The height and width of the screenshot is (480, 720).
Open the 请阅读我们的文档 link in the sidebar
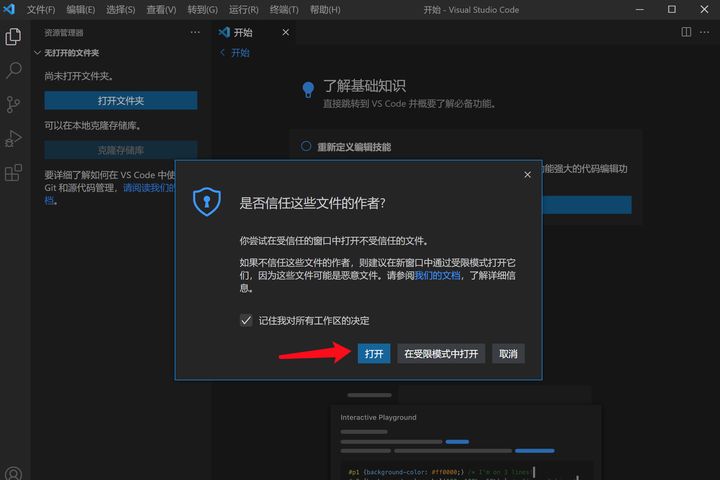pos(149,188)
